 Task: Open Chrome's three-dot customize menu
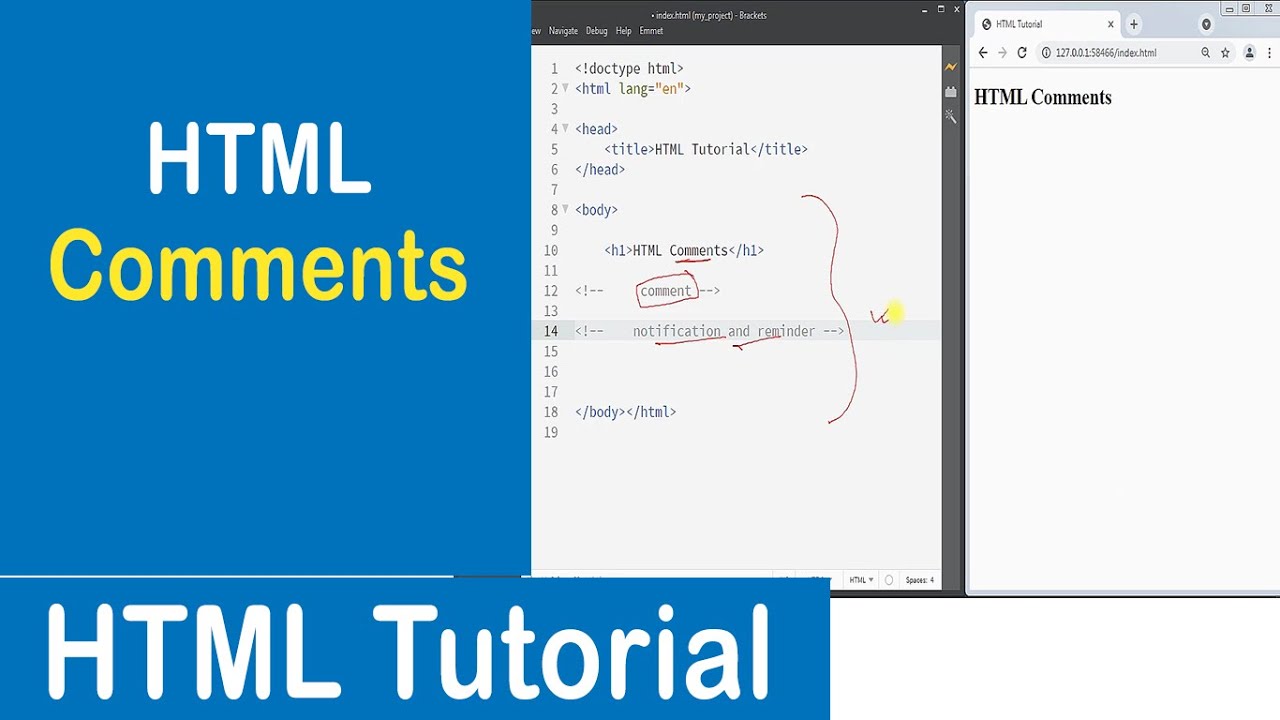(1269, 52)
